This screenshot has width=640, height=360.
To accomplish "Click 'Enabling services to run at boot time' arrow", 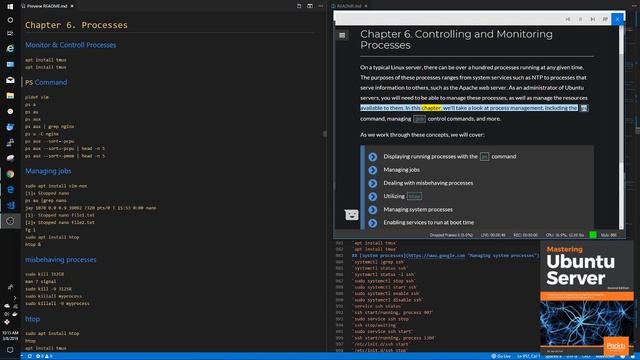I will pyautogui.click(x=373, y=223).
